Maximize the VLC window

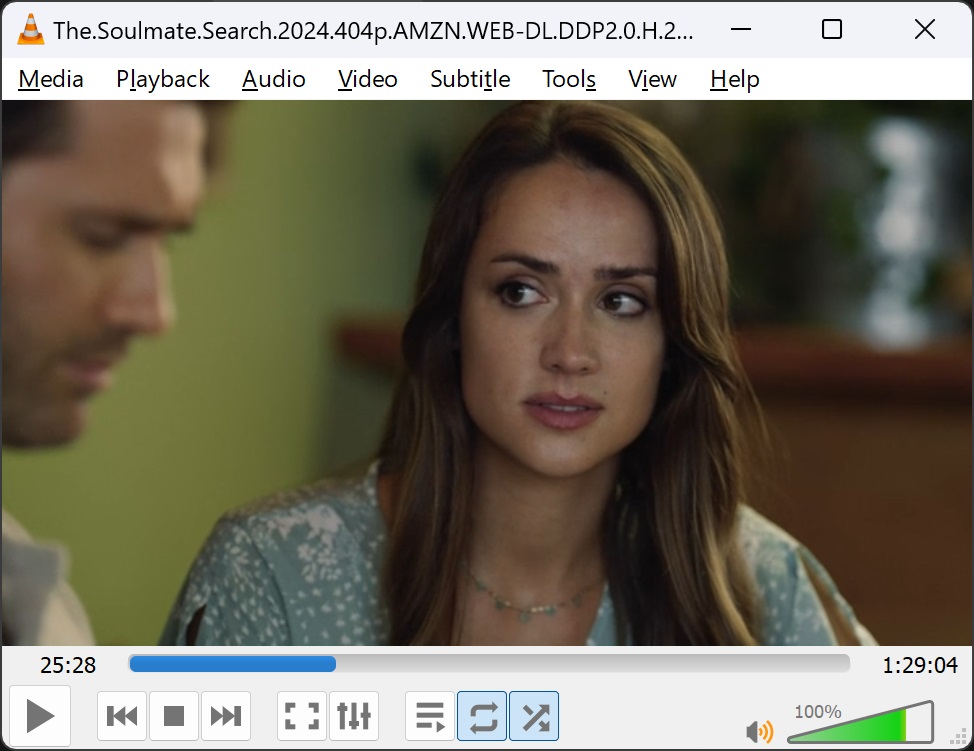(832, 29)
